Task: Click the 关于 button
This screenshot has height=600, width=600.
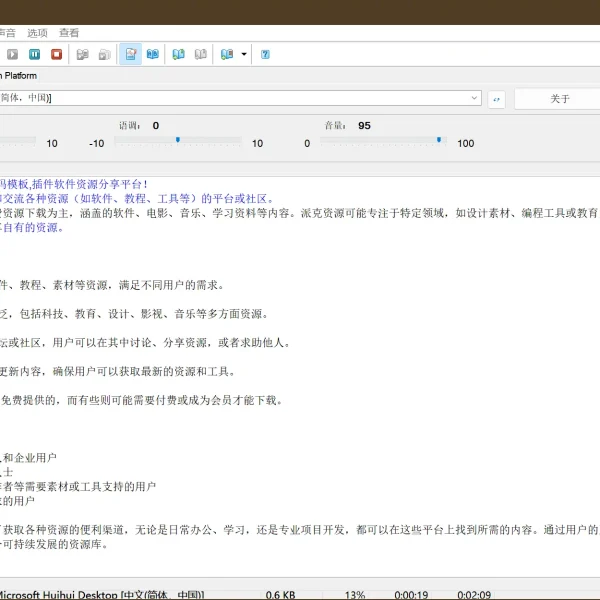Action: [x=559, y=98]
